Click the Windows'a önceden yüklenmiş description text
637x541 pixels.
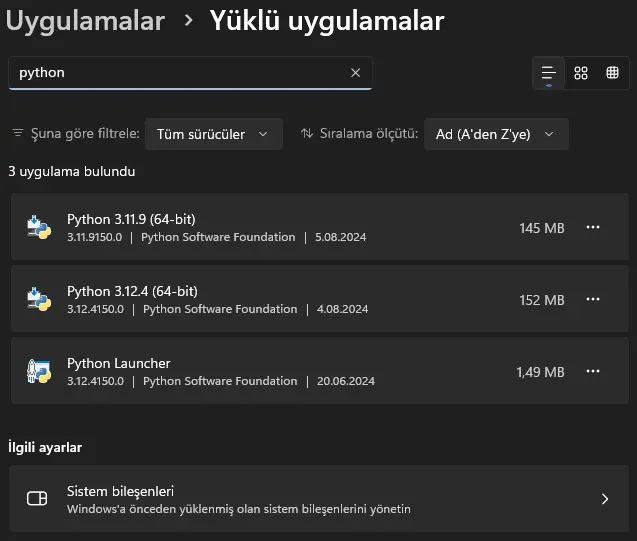click(x=239, y=509)
